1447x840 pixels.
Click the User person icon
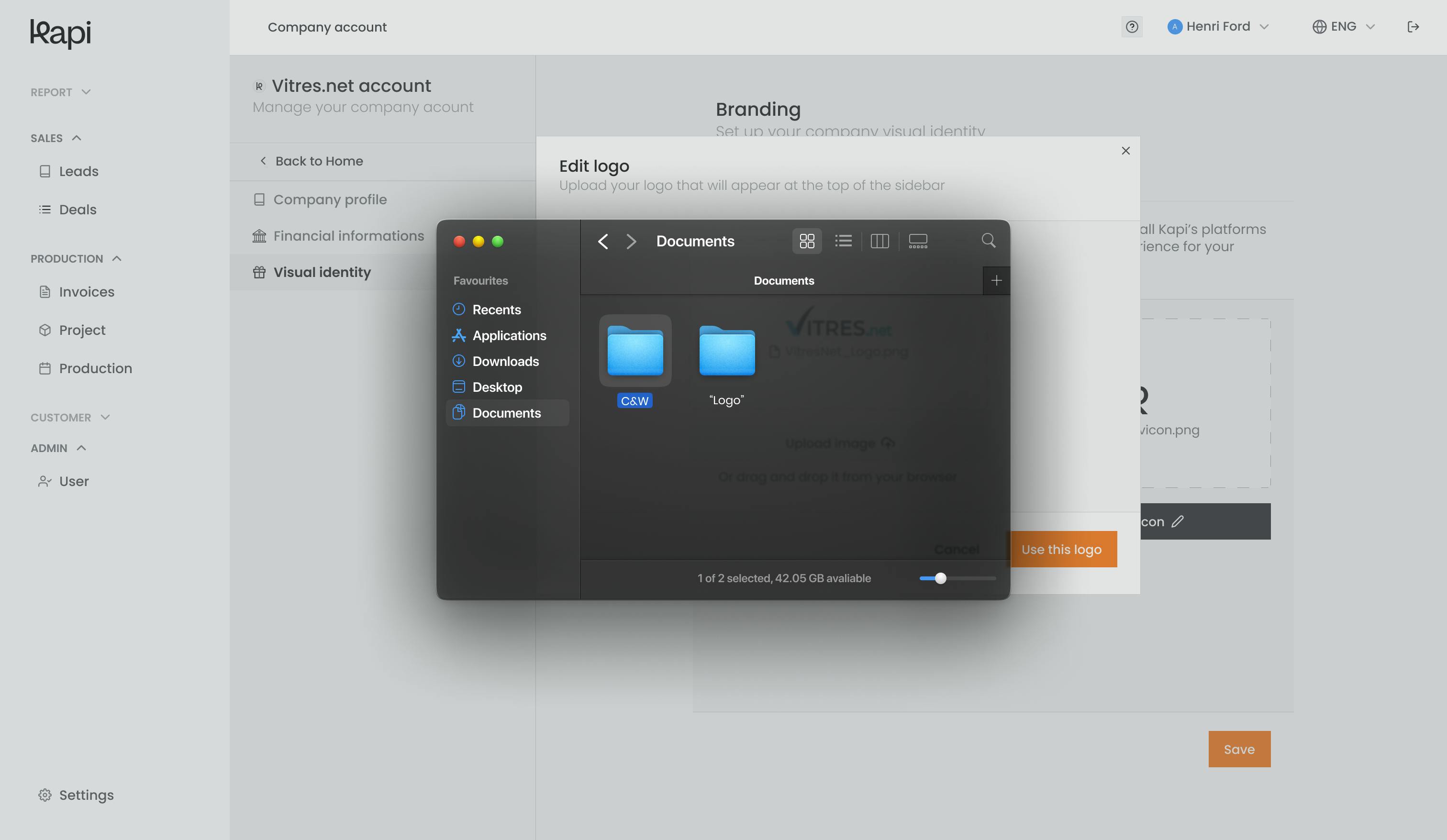click(45, 481)
